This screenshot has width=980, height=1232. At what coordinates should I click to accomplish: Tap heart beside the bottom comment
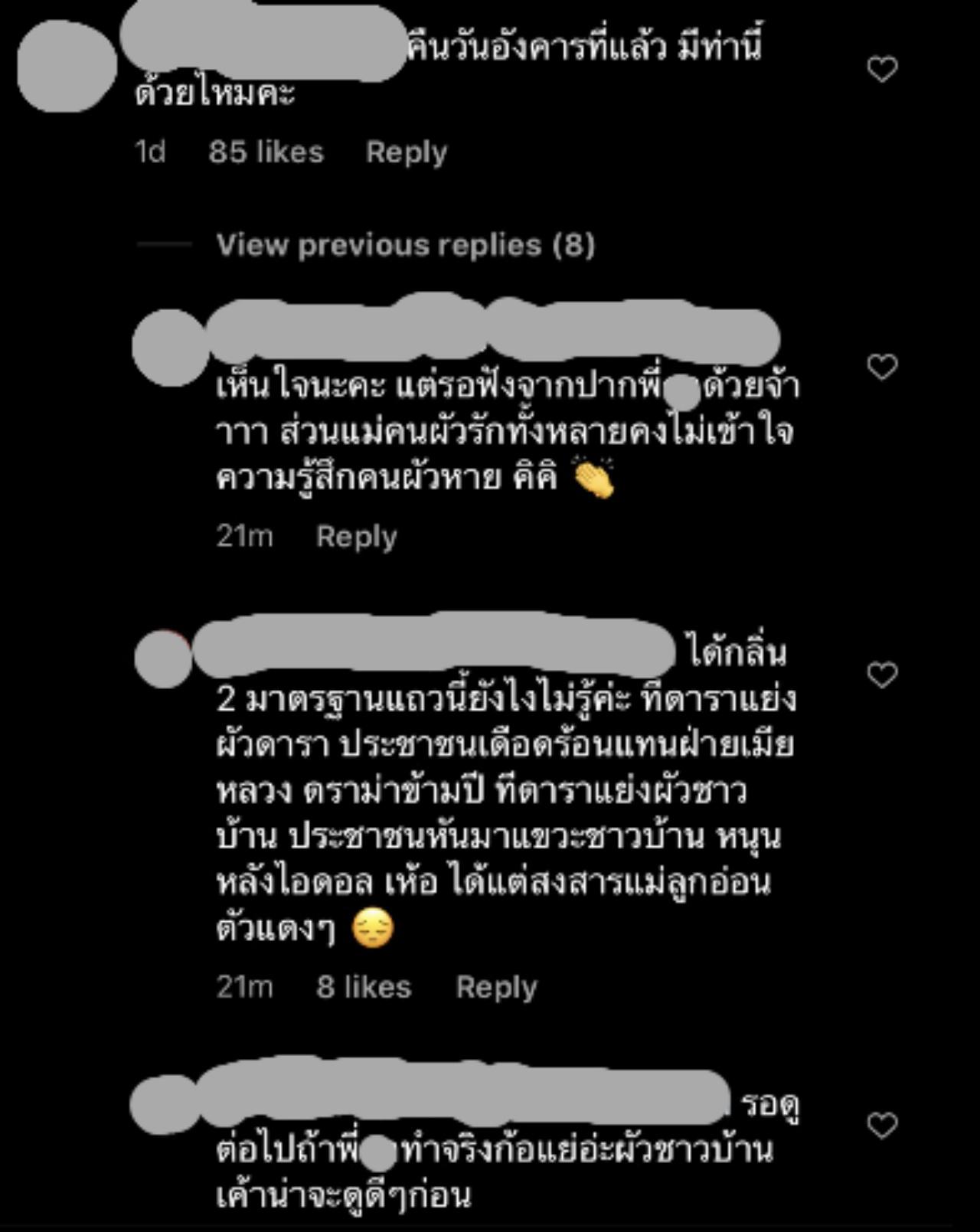(x=882, y=1126)
